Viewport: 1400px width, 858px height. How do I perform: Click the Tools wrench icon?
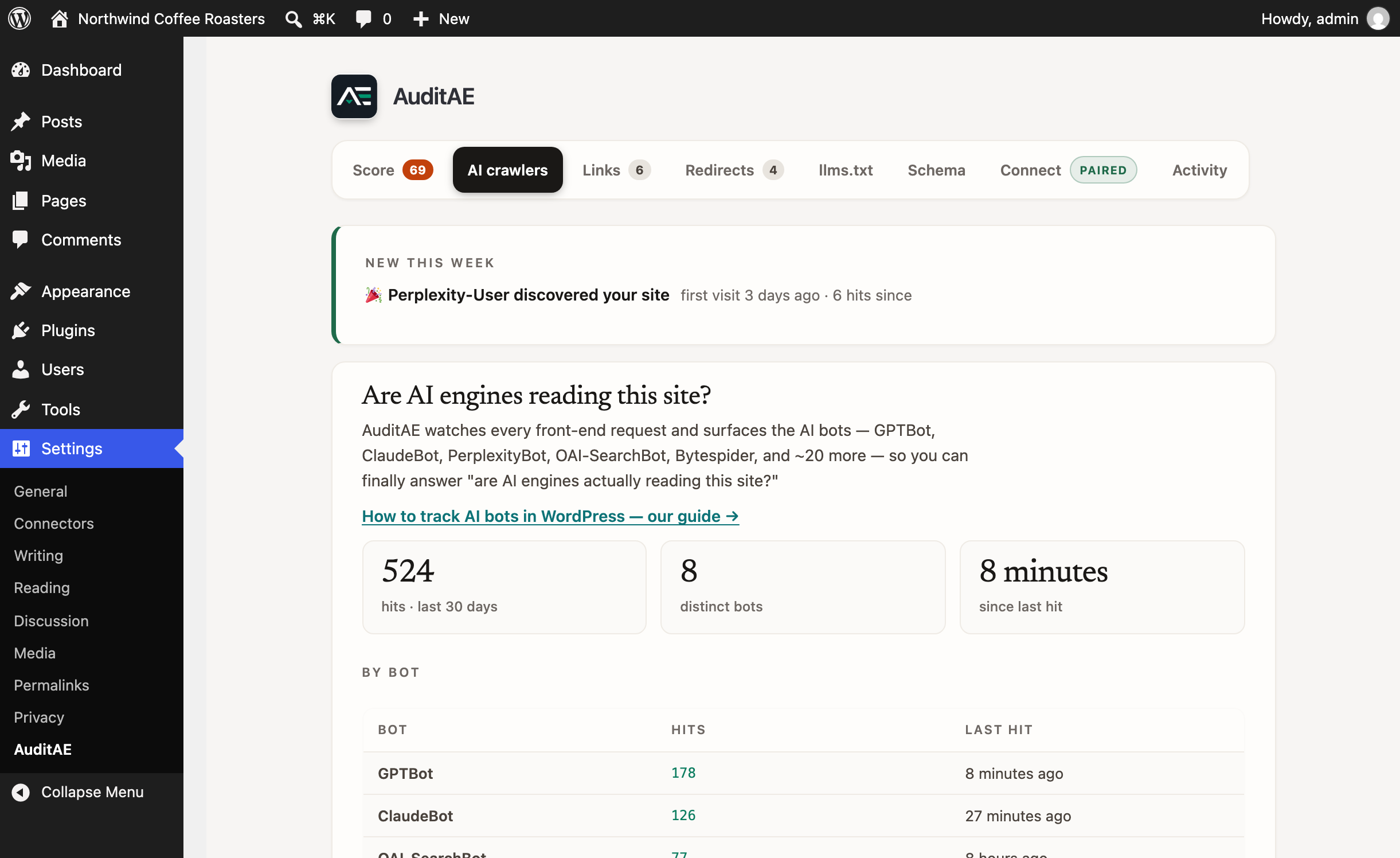click(x=21, y=409)
